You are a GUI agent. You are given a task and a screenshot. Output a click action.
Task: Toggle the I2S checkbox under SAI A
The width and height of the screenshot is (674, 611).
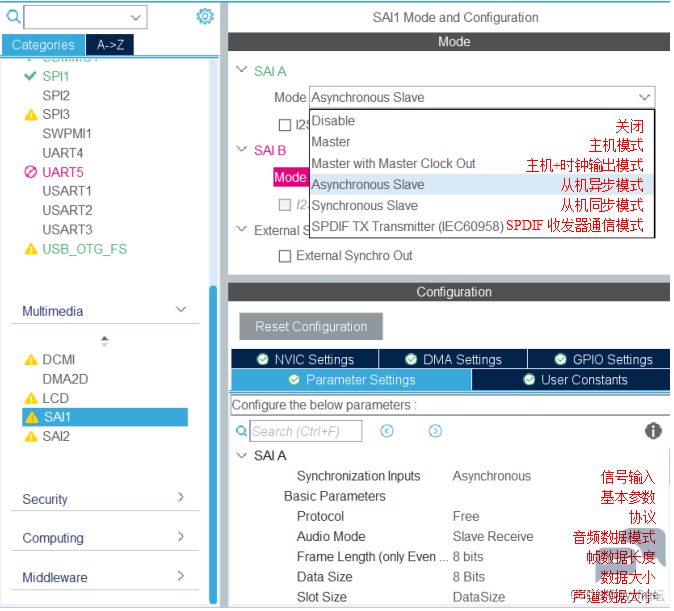point(285,125)
